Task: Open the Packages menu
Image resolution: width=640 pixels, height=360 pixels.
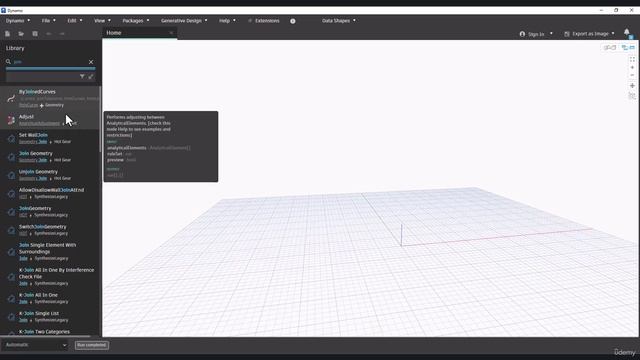Action: pyautogui.click(x=136, y=20)
